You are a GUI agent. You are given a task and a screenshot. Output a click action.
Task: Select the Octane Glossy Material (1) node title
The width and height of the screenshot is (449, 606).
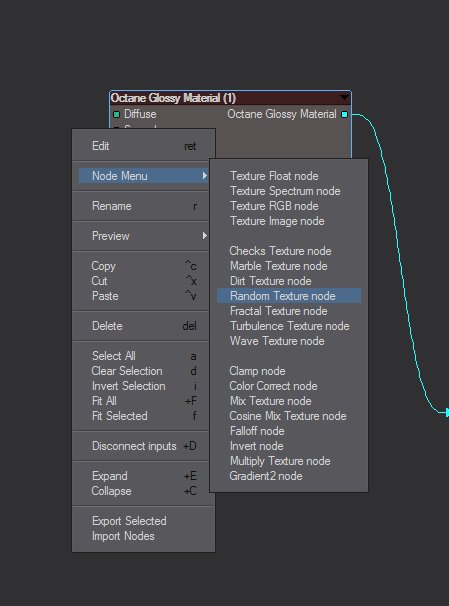click(173, 98)
